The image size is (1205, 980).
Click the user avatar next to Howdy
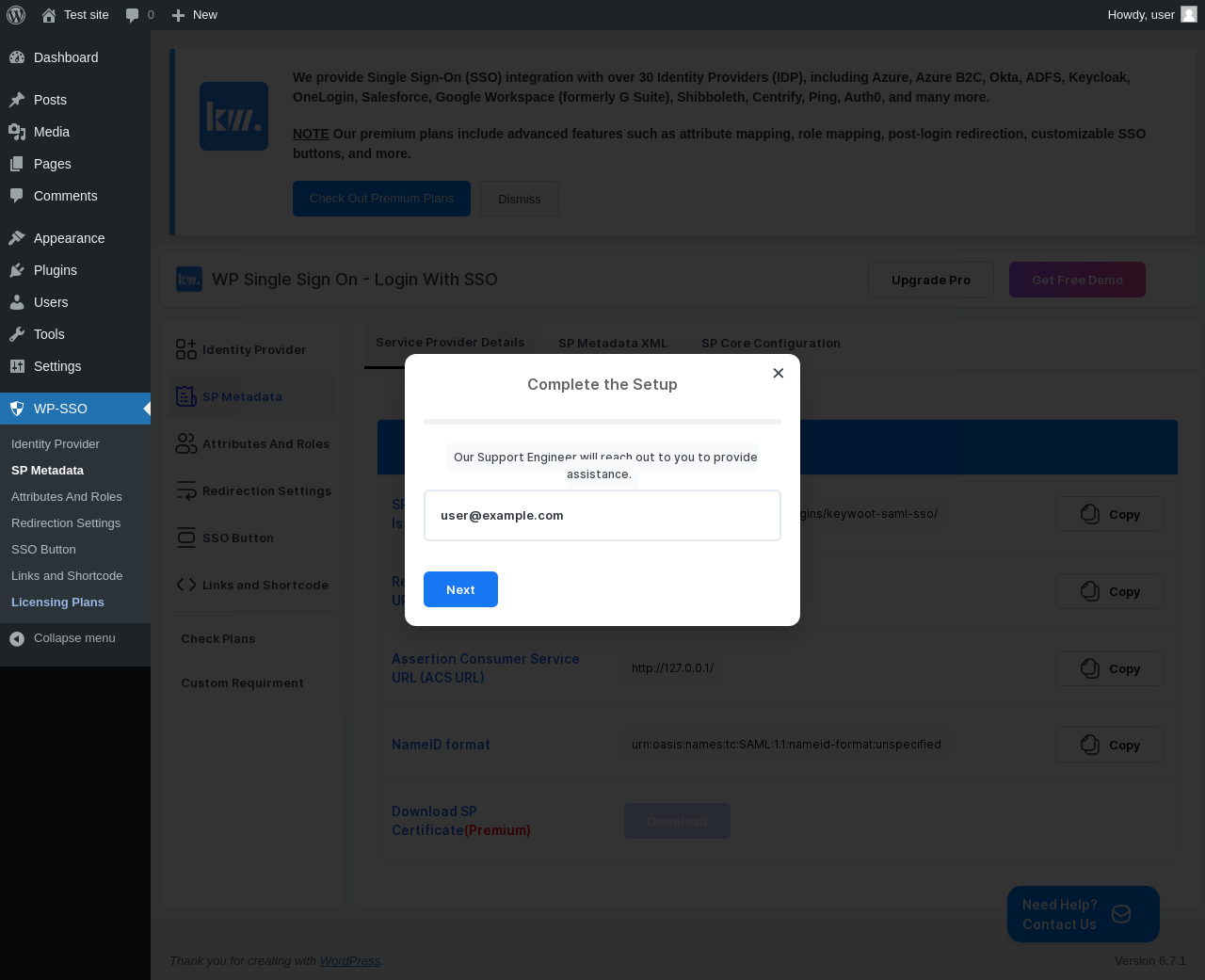[x=1189, y=14]
